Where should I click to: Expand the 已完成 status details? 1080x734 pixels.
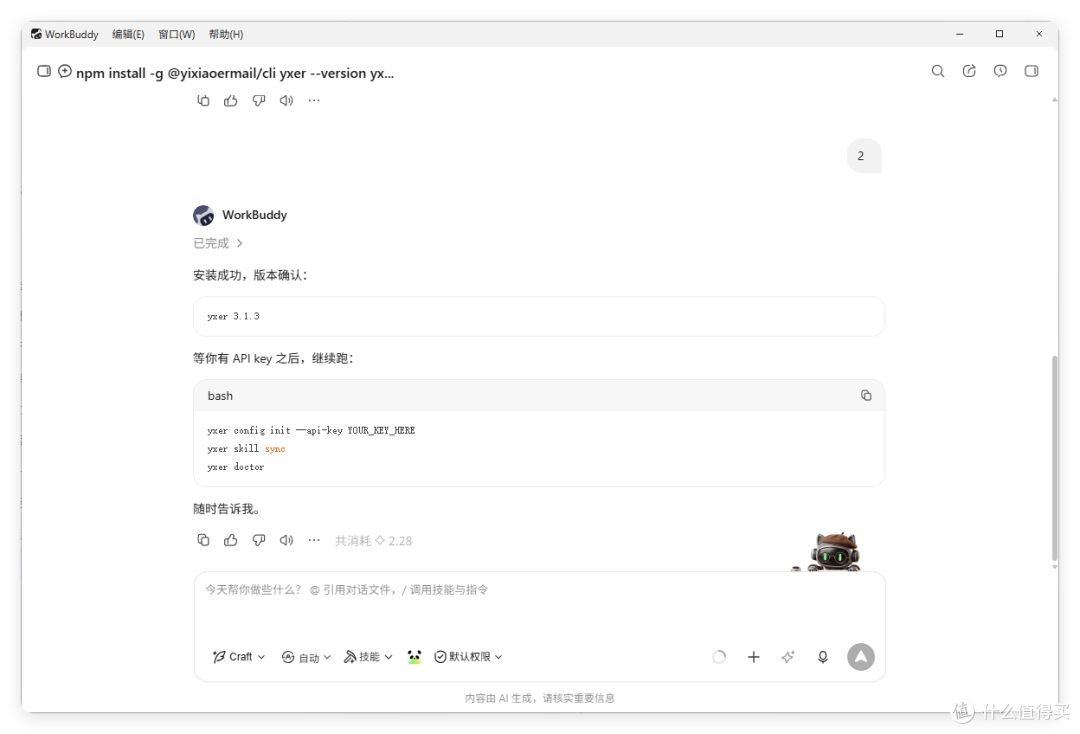(218, 243)
